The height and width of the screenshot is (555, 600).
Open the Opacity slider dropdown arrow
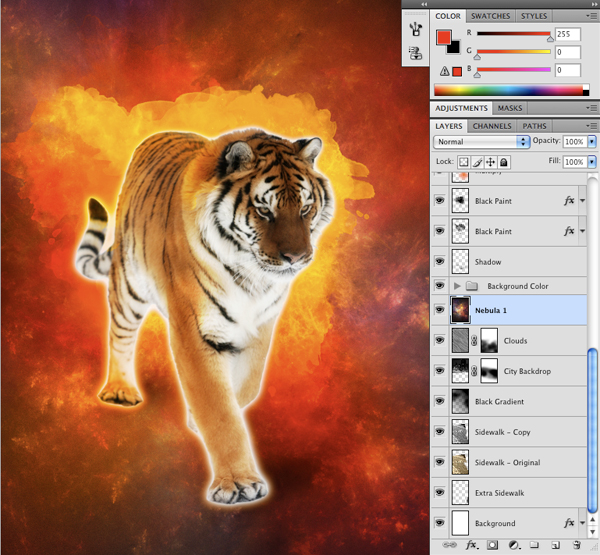592,141
